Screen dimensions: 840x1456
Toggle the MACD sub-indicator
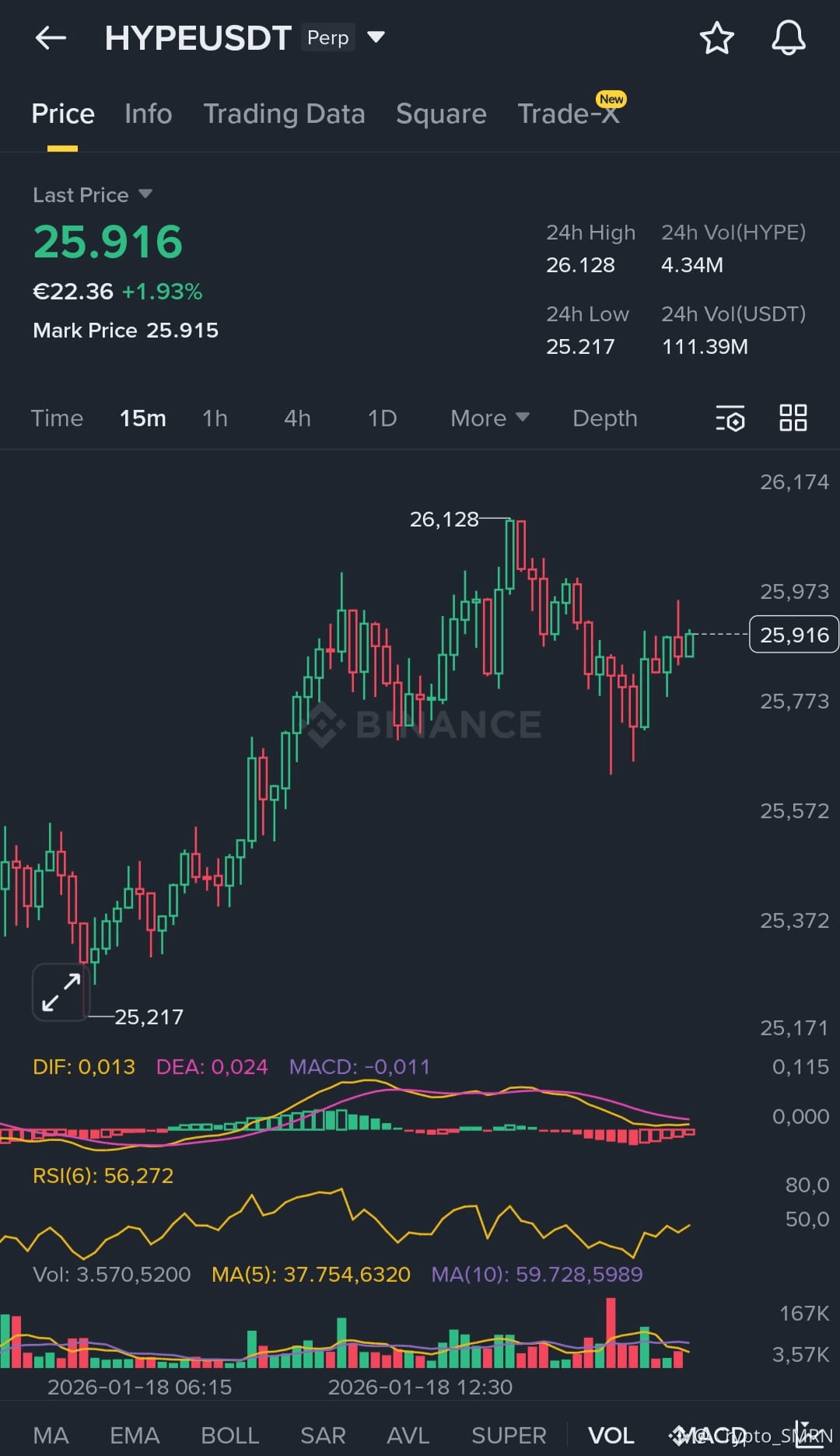pos(714,1435)
